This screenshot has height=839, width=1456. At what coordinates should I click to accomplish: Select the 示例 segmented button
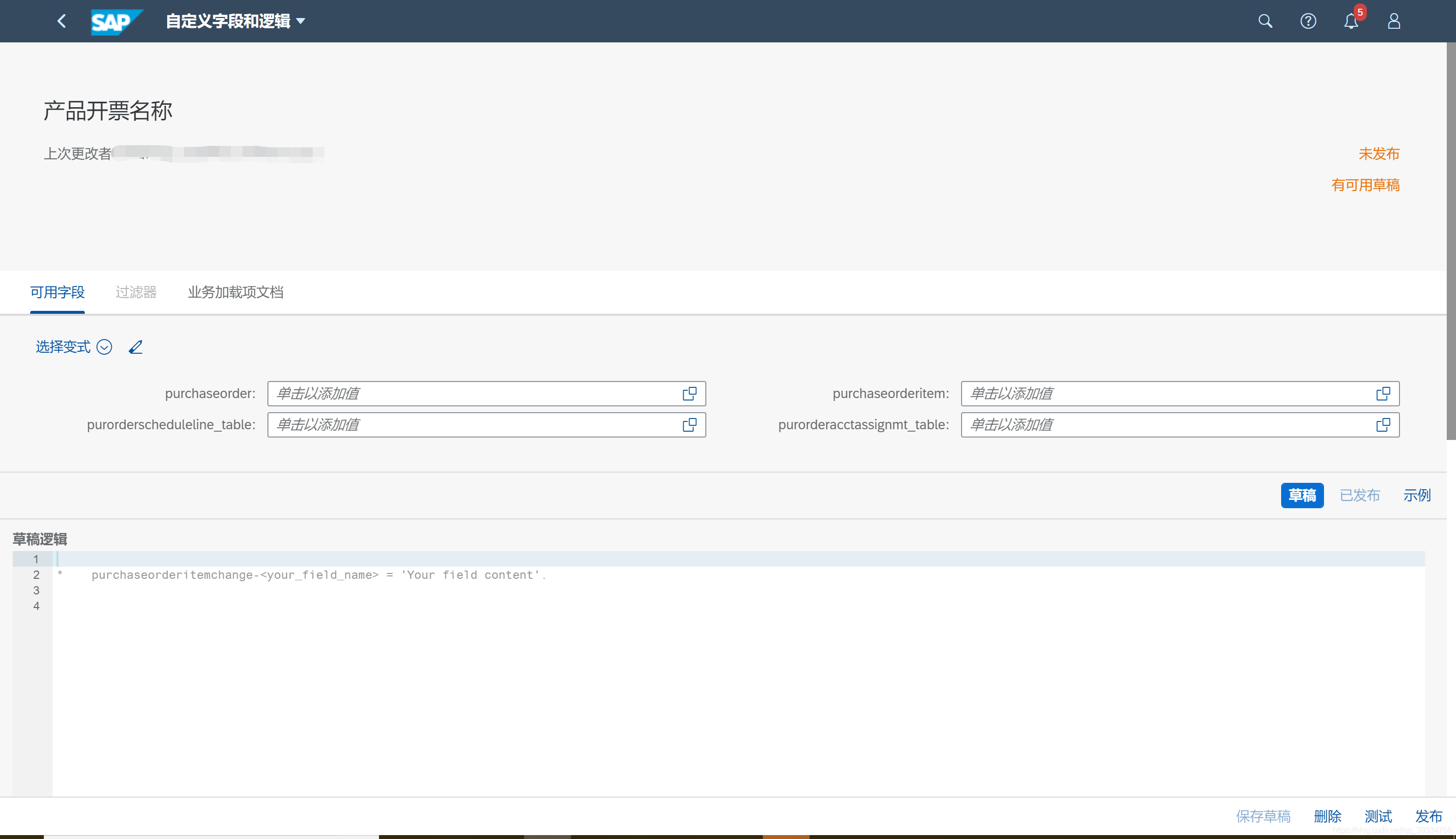(x=1417, y=495)
